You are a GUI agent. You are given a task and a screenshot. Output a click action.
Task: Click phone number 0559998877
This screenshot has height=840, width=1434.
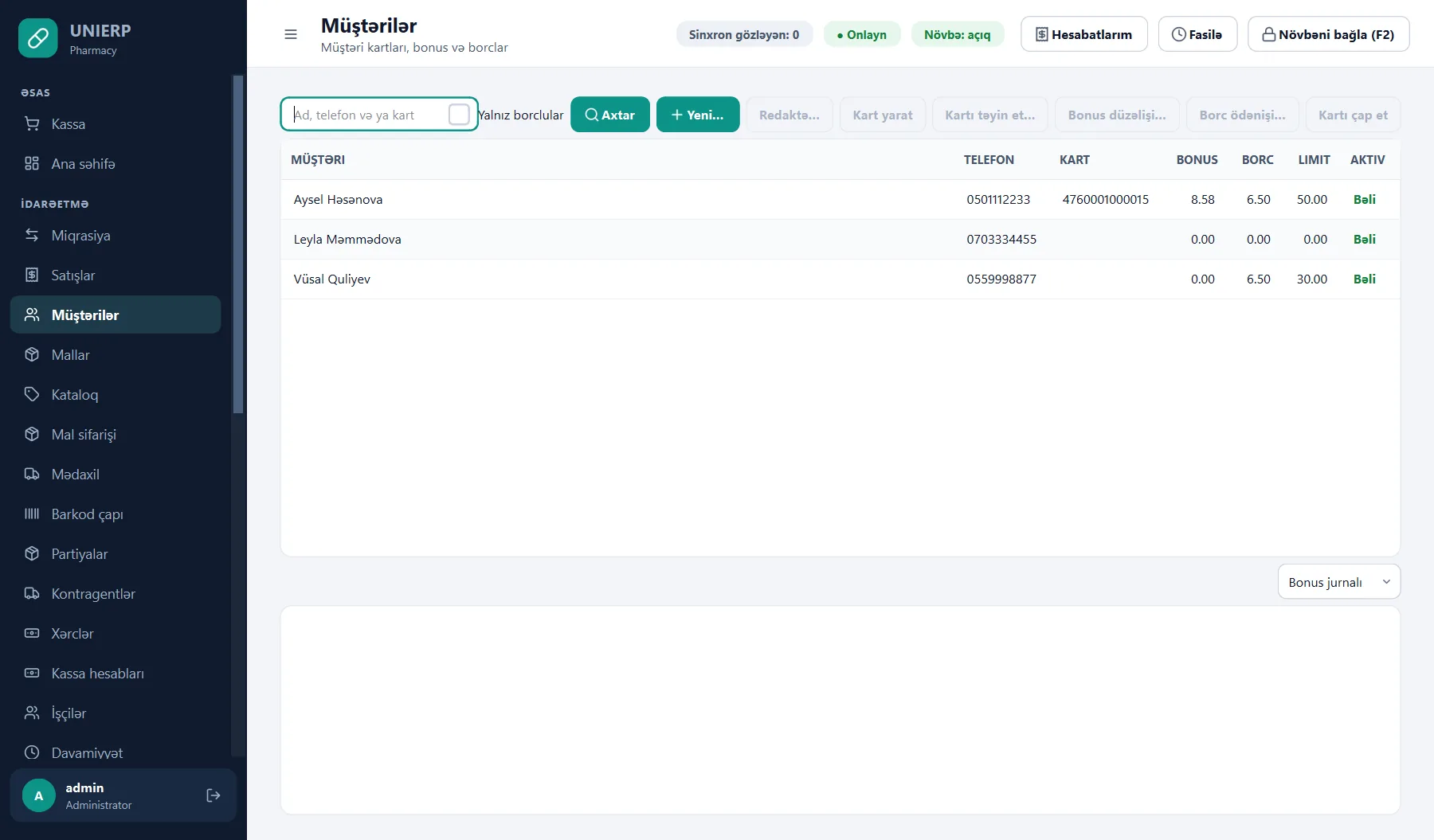1001,279
